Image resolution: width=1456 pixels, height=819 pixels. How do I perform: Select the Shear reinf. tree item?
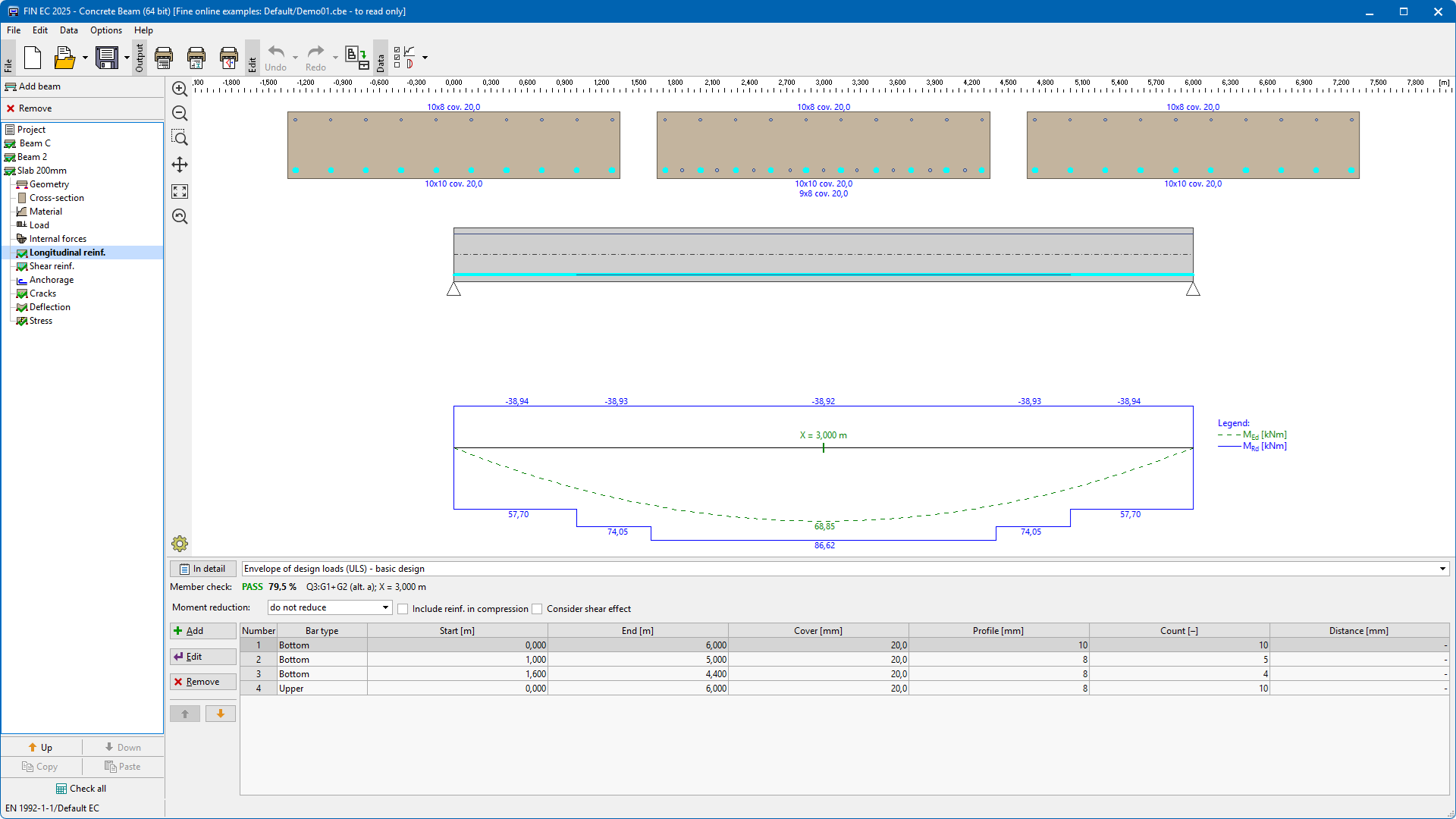(x=52, y=266)
